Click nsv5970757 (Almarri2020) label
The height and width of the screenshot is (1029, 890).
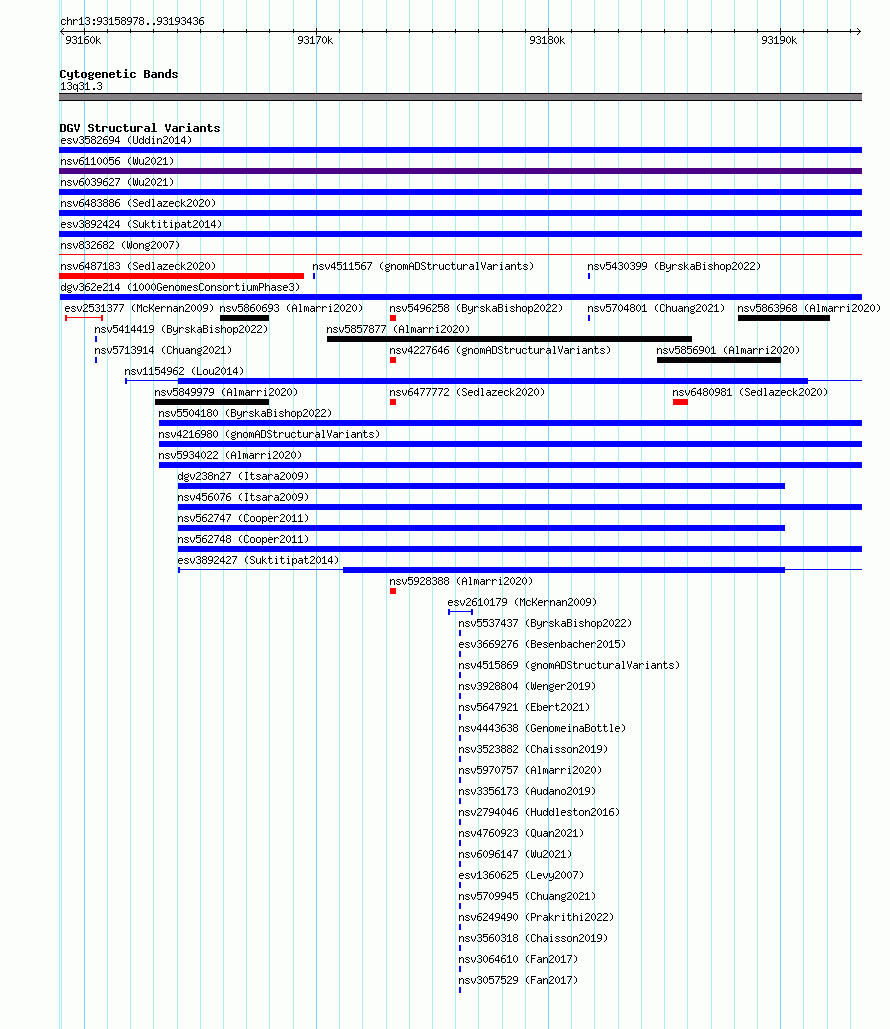coord(530,770)
